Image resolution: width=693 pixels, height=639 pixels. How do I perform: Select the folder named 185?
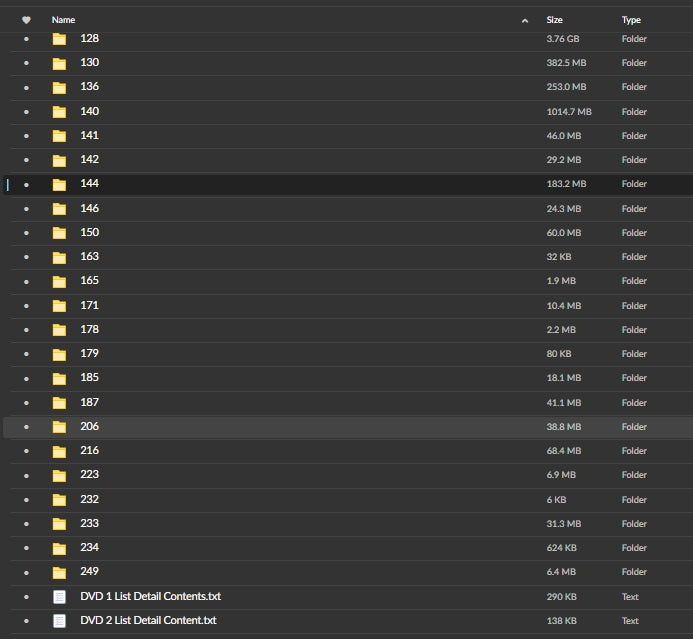pyautogui.click(x=89, y=378)
